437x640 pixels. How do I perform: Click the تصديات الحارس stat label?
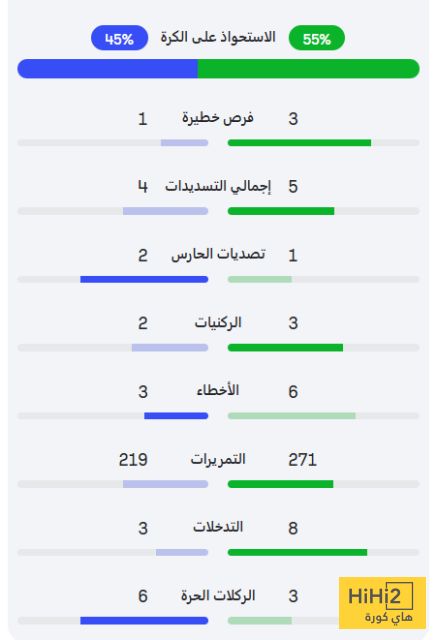click(x=218, y=254)
